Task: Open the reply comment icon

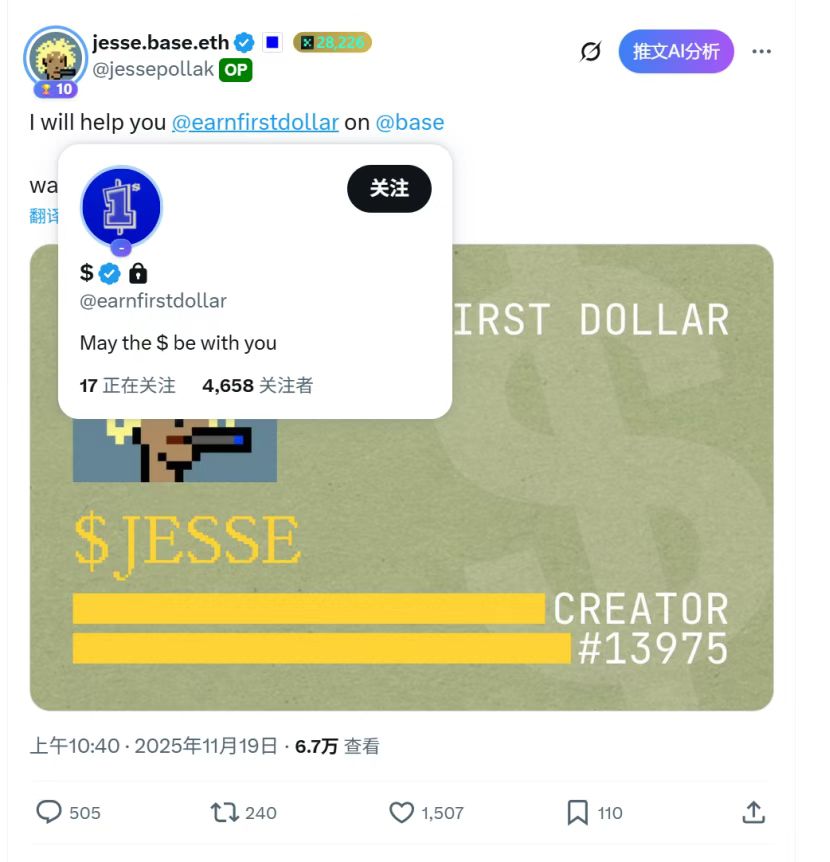Action: [x=49, y=812]
